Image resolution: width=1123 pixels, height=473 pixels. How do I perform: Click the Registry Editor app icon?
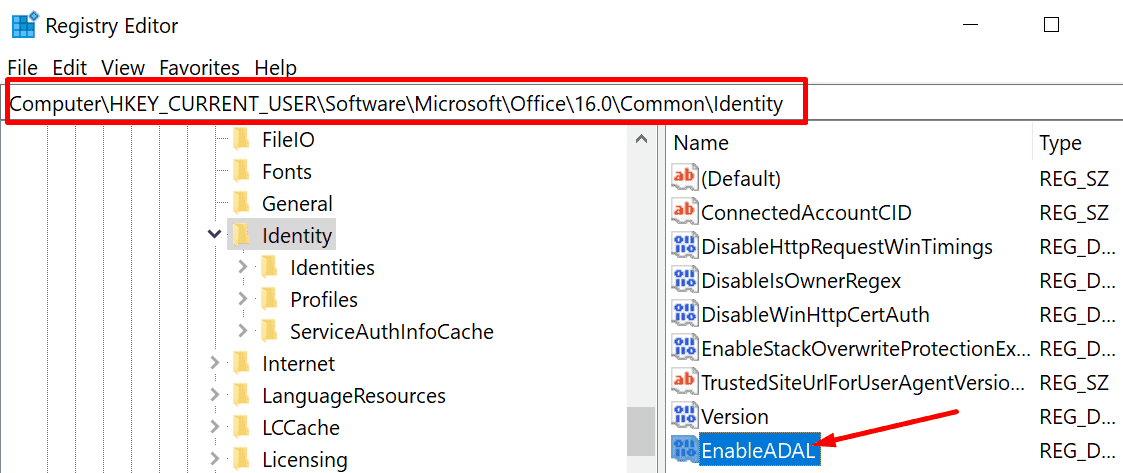tap(24, 26)
